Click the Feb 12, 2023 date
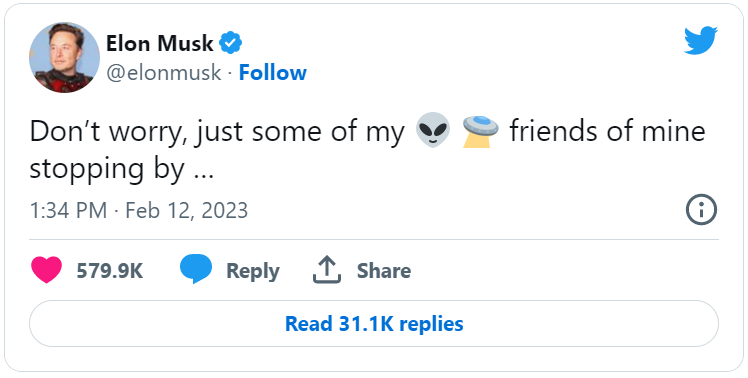748x378 pixels. 187,210
